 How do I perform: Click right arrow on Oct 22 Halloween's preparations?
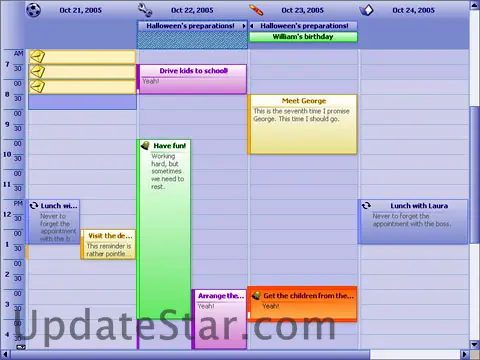244,26
